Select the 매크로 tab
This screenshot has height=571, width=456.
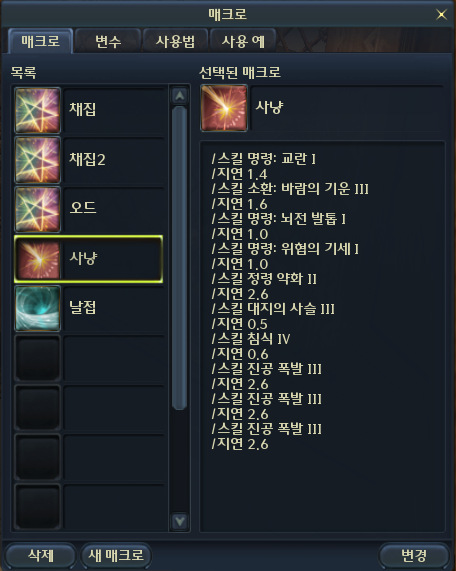coord(40,41)
